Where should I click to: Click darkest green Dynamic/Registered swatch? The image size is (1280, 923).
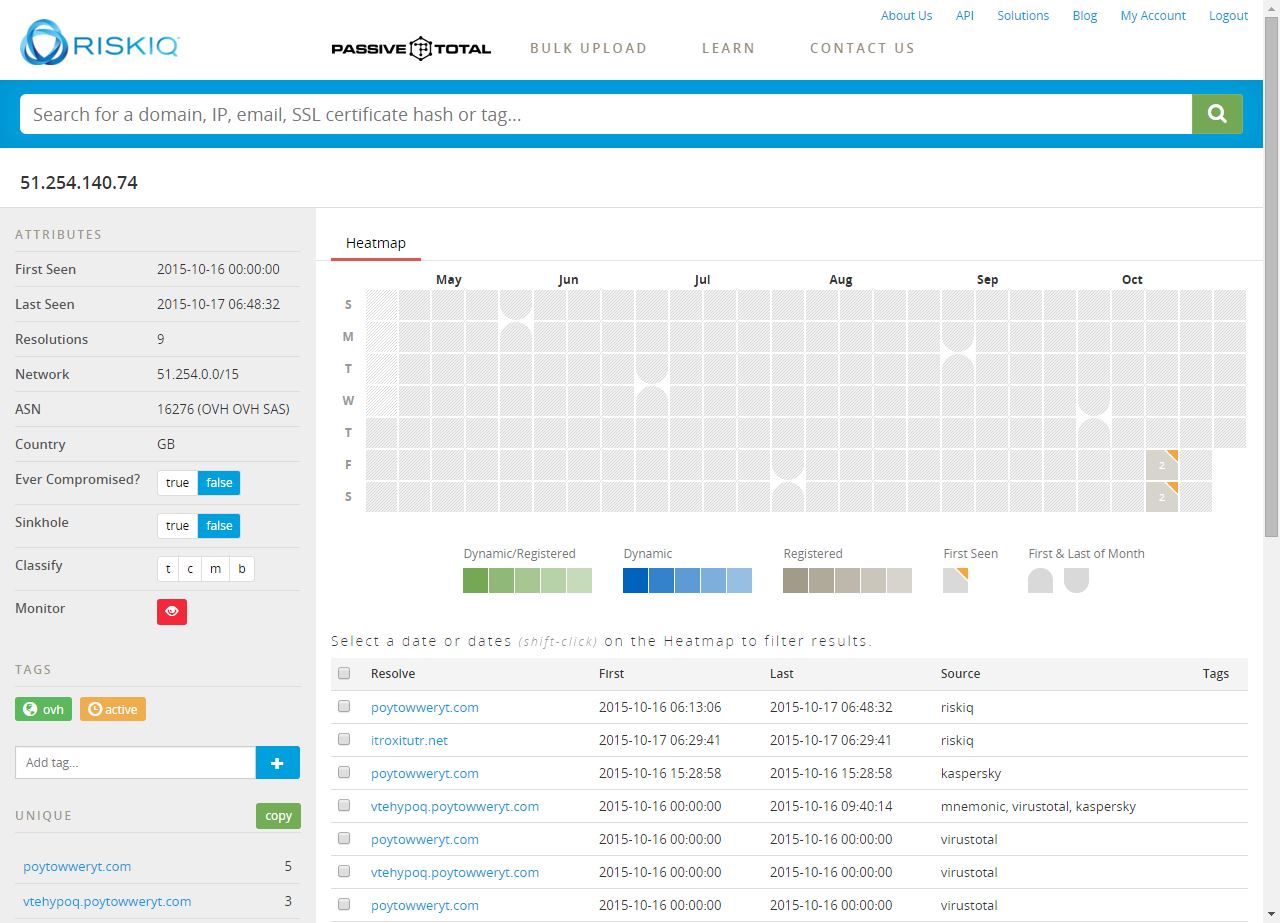pos(476,580)
